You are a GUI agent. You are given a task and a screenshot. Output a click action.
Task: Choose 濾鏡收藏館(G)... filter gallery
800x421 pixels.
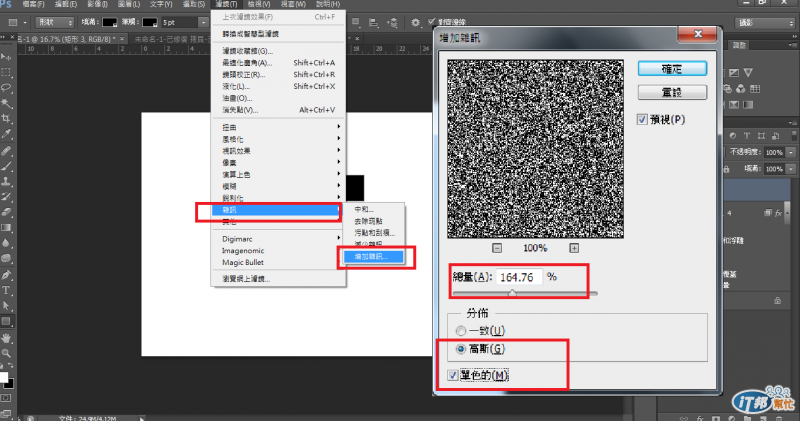click(x=278, y=51)
